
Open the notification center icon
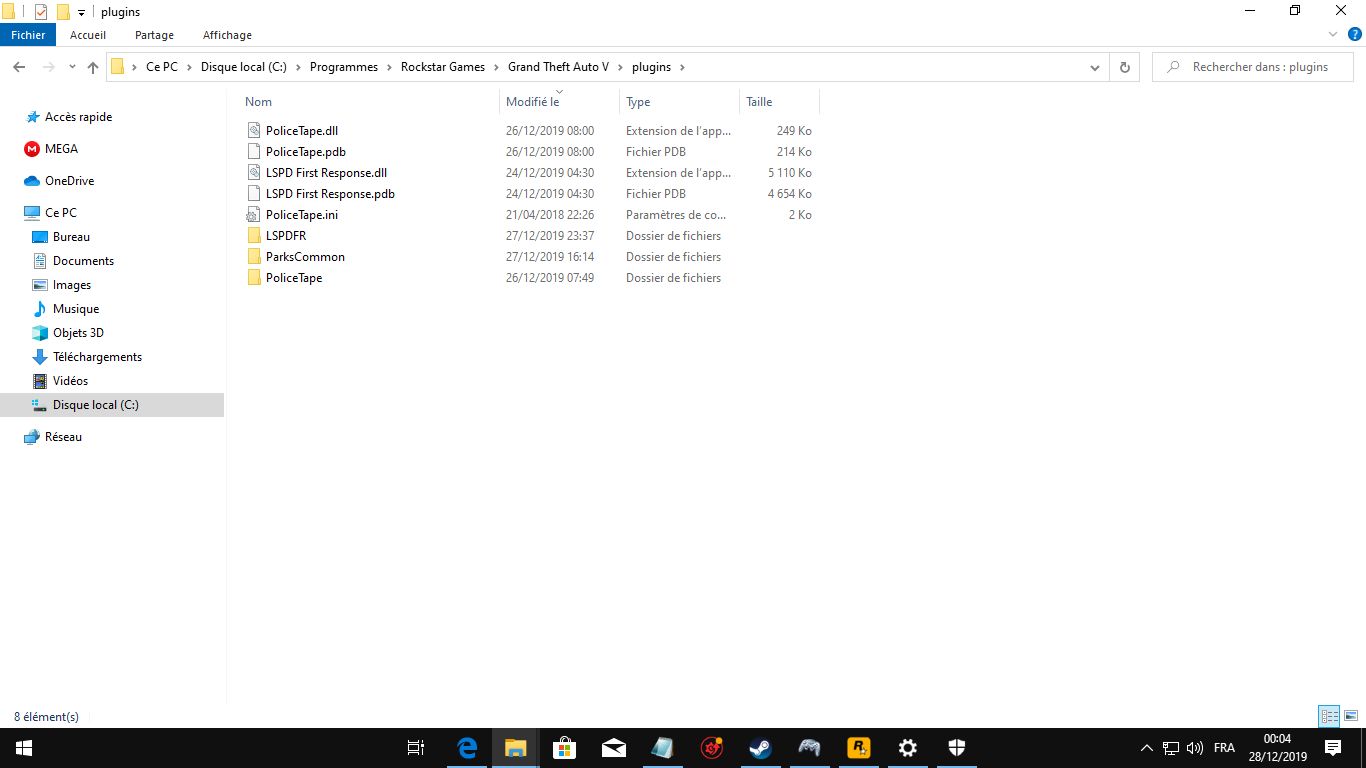1333,748
